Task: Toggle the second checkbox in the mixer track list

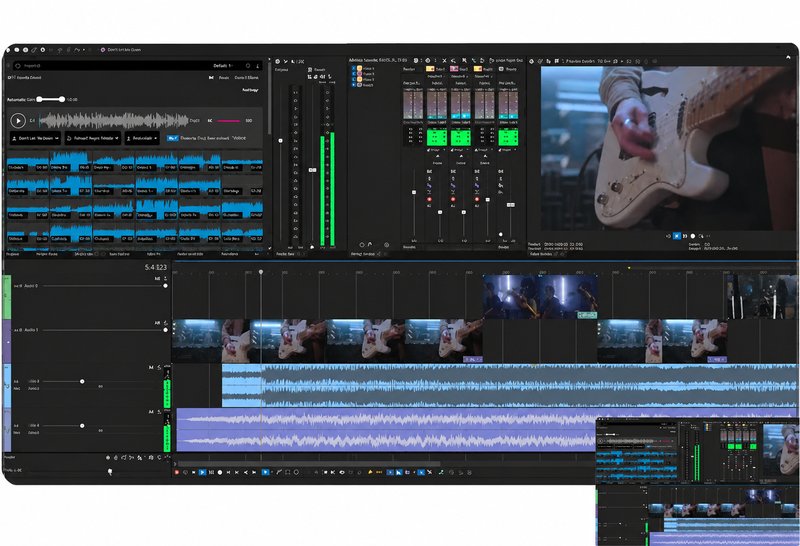Action: click(x=353, y=73)
